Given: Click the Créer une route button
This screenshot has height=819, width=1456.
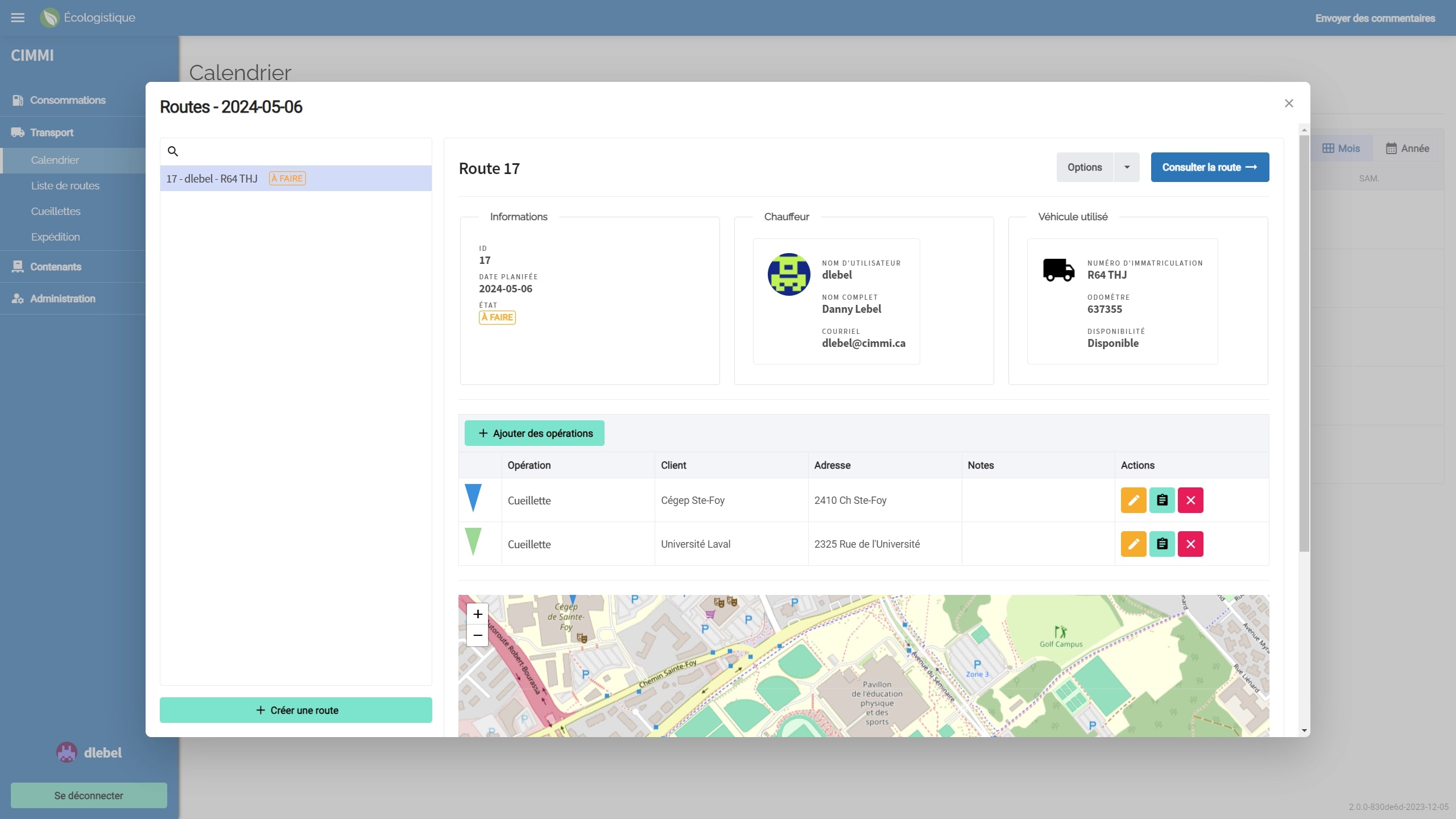Looking at the screenshot, I should [296, 710].
